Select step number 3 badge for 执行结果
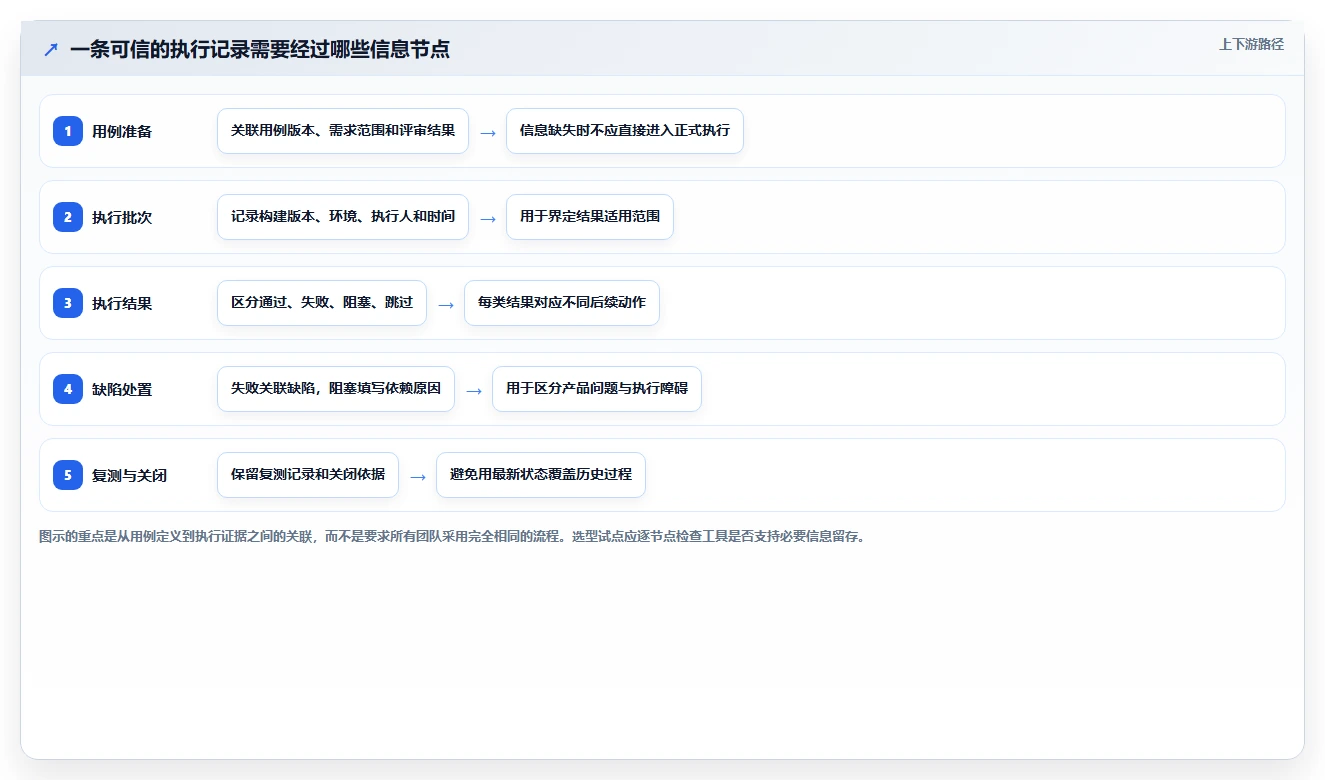The width and height of the screenshot is (1325, 780). click(x=68, y=303)
